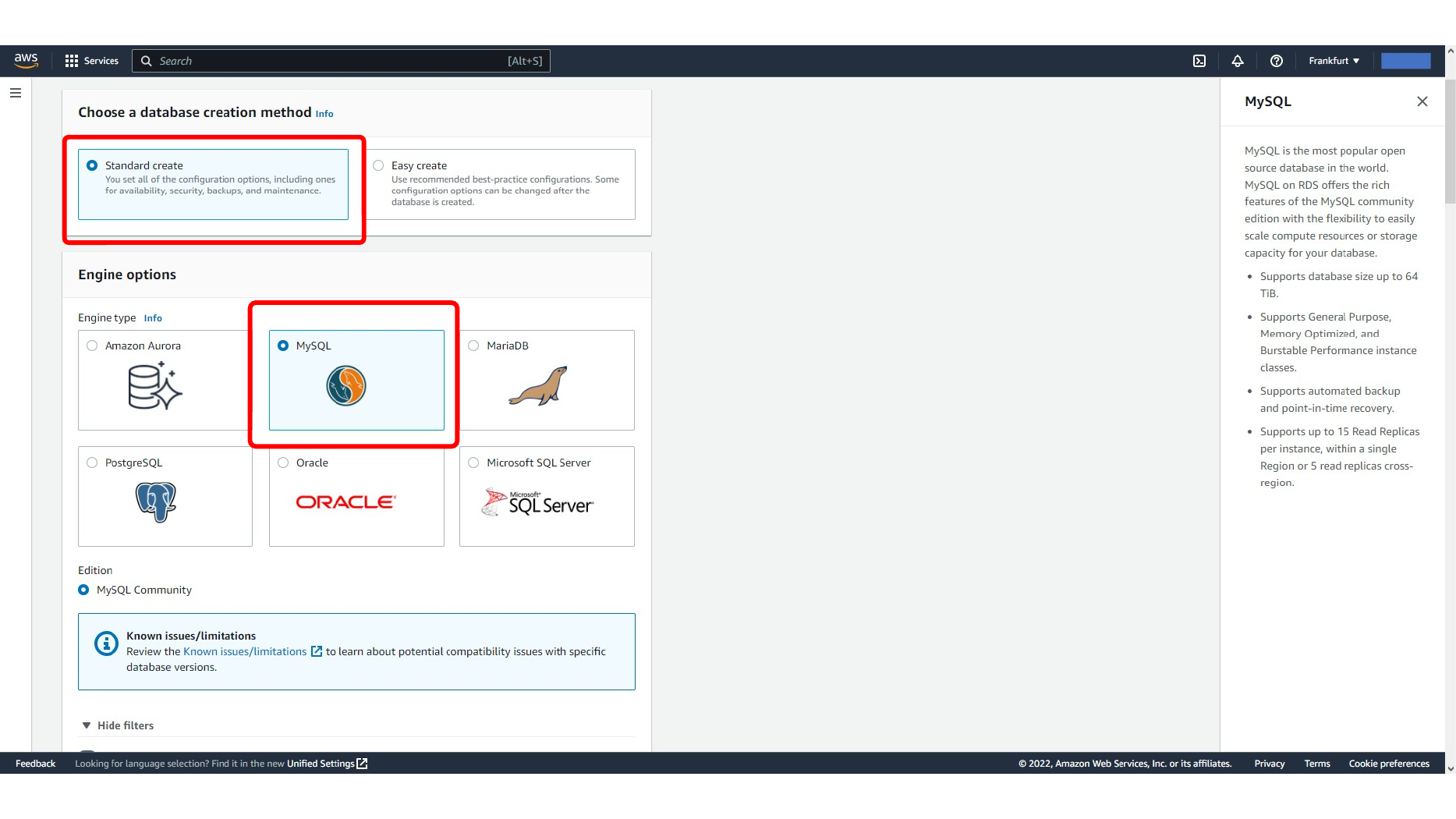Open the CloudShell terminal icon

[x=1199, y=61]
